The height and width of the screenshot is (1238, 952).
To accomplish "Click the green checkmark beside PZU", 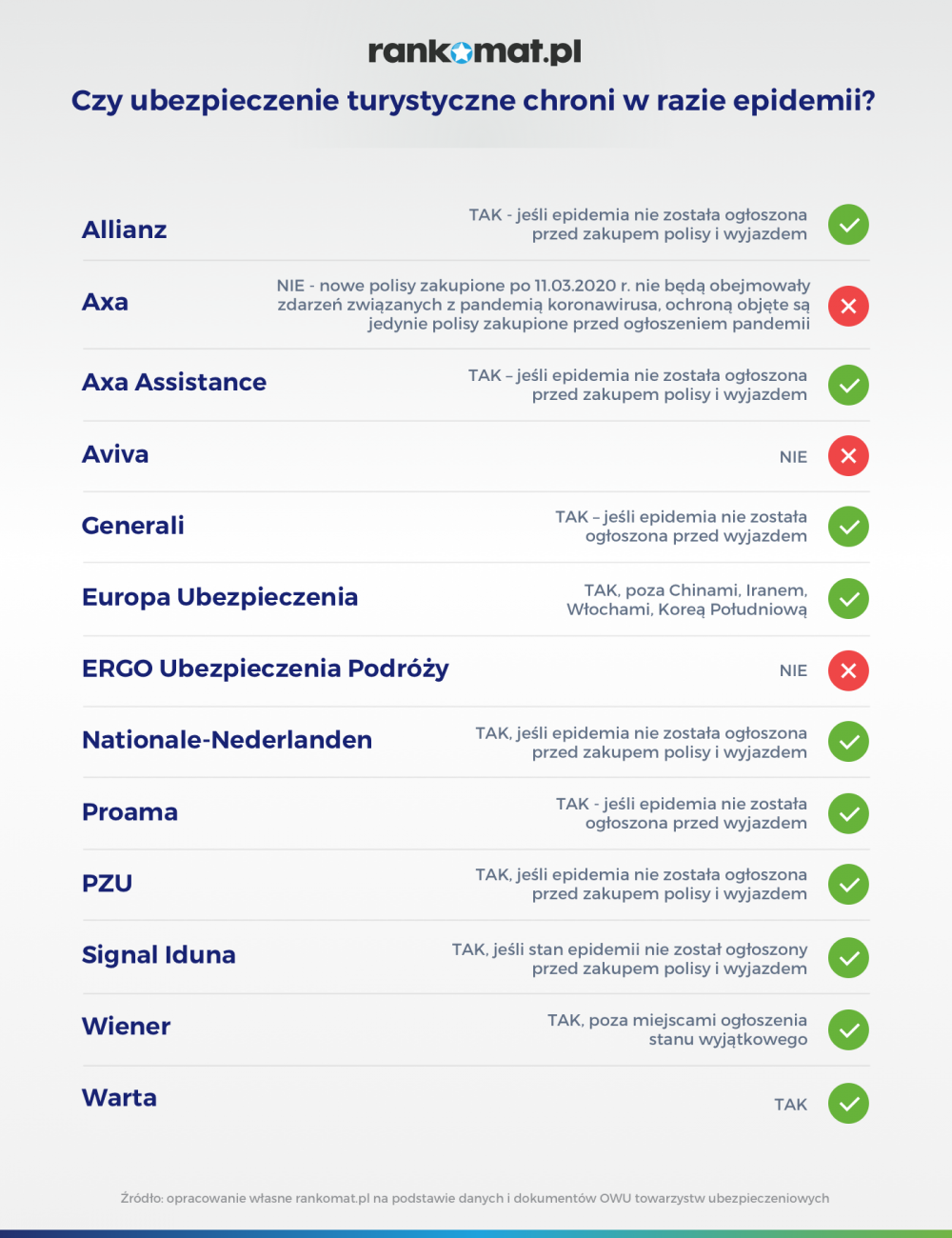I will click(x=848, y=885).
